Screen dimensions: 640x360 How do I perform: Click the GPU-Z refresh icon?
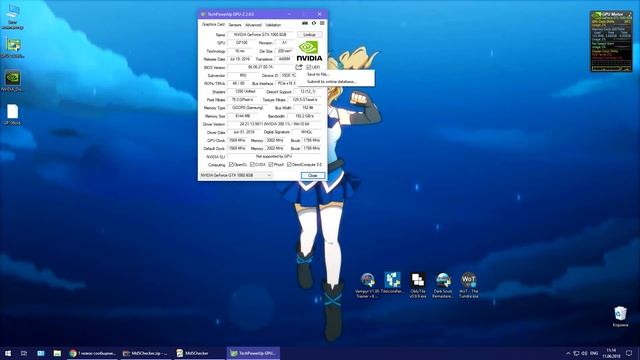[x=314, y=23]
